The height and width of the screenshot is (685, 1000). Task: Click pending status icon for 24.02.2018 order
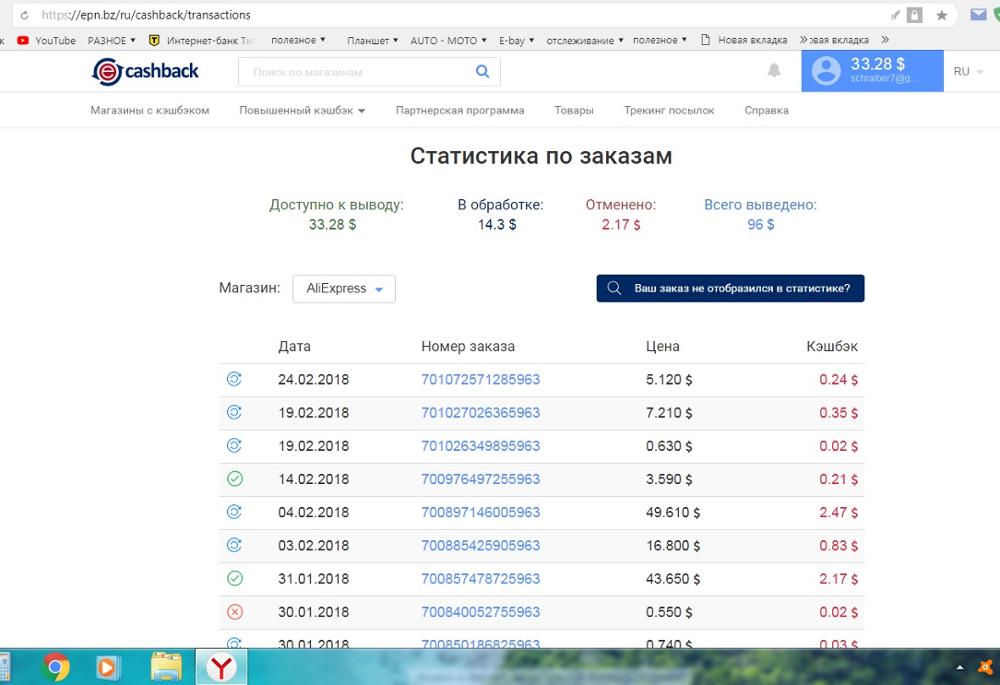235,380
